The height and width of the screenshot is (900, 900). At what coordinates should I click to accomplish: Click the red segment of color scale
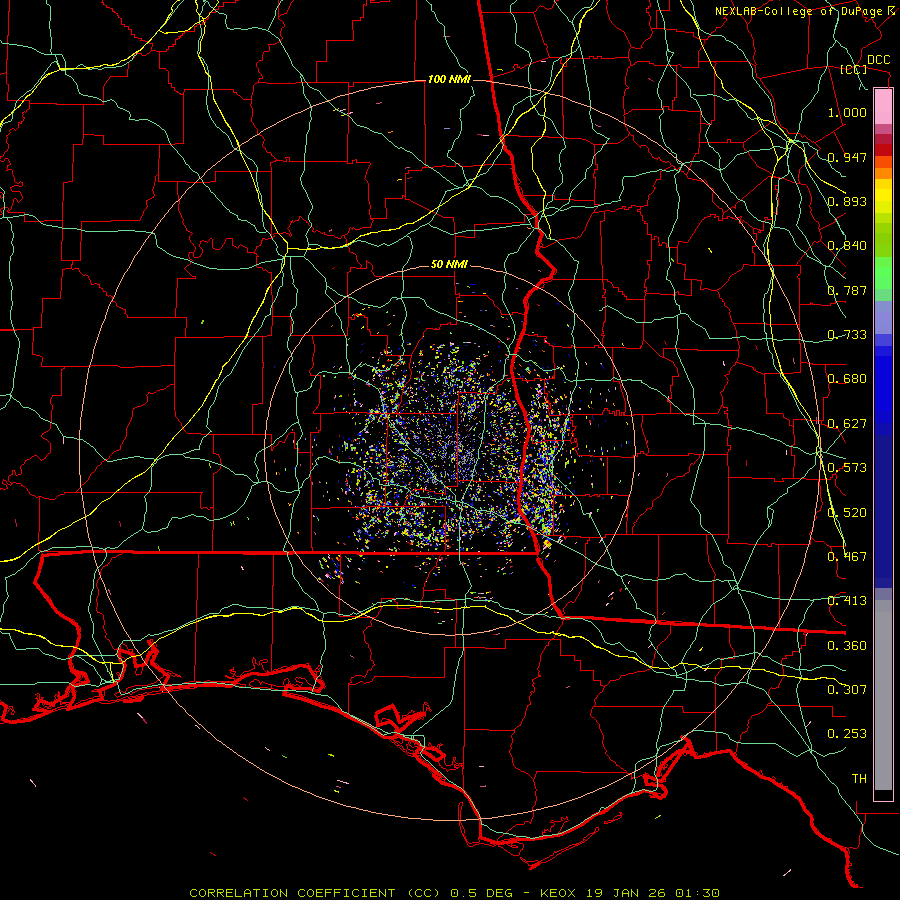[883, 150]
